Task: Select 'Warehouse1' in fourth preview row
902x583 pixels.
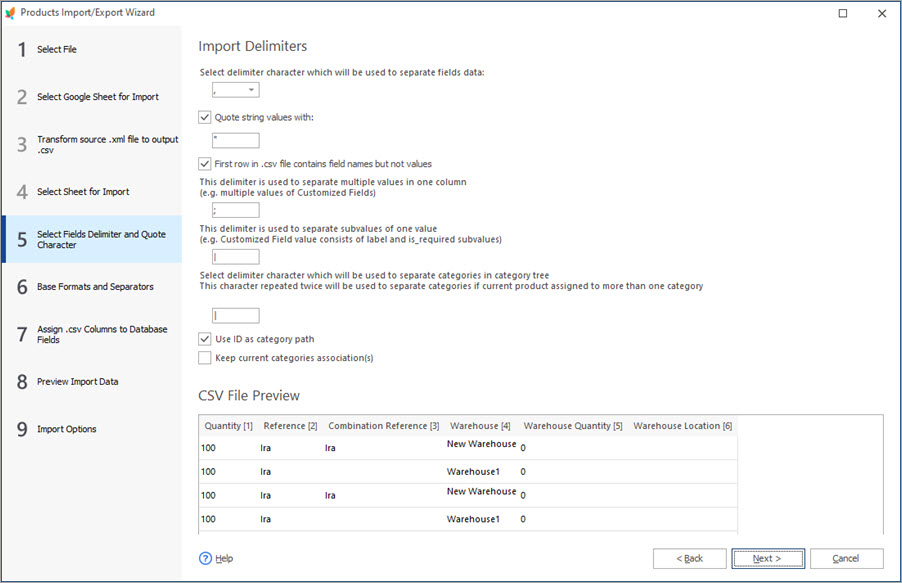Action: click(x=473, y=519)
